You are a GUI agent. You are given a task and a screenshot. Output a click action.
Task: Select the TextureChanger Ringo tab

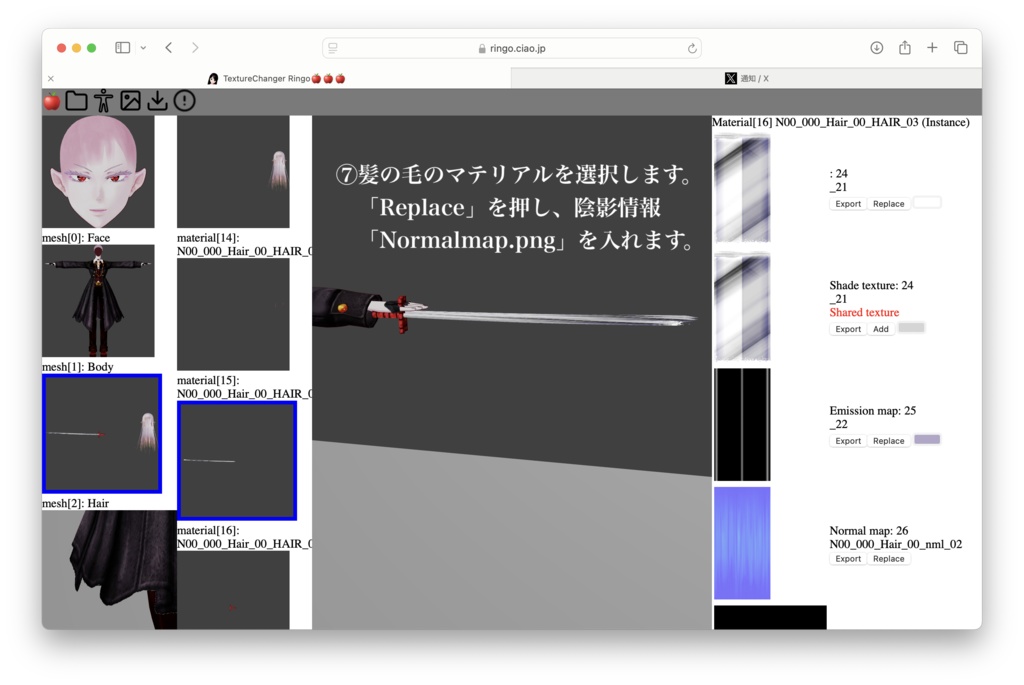pyautogui.click(x=275, y=78)
